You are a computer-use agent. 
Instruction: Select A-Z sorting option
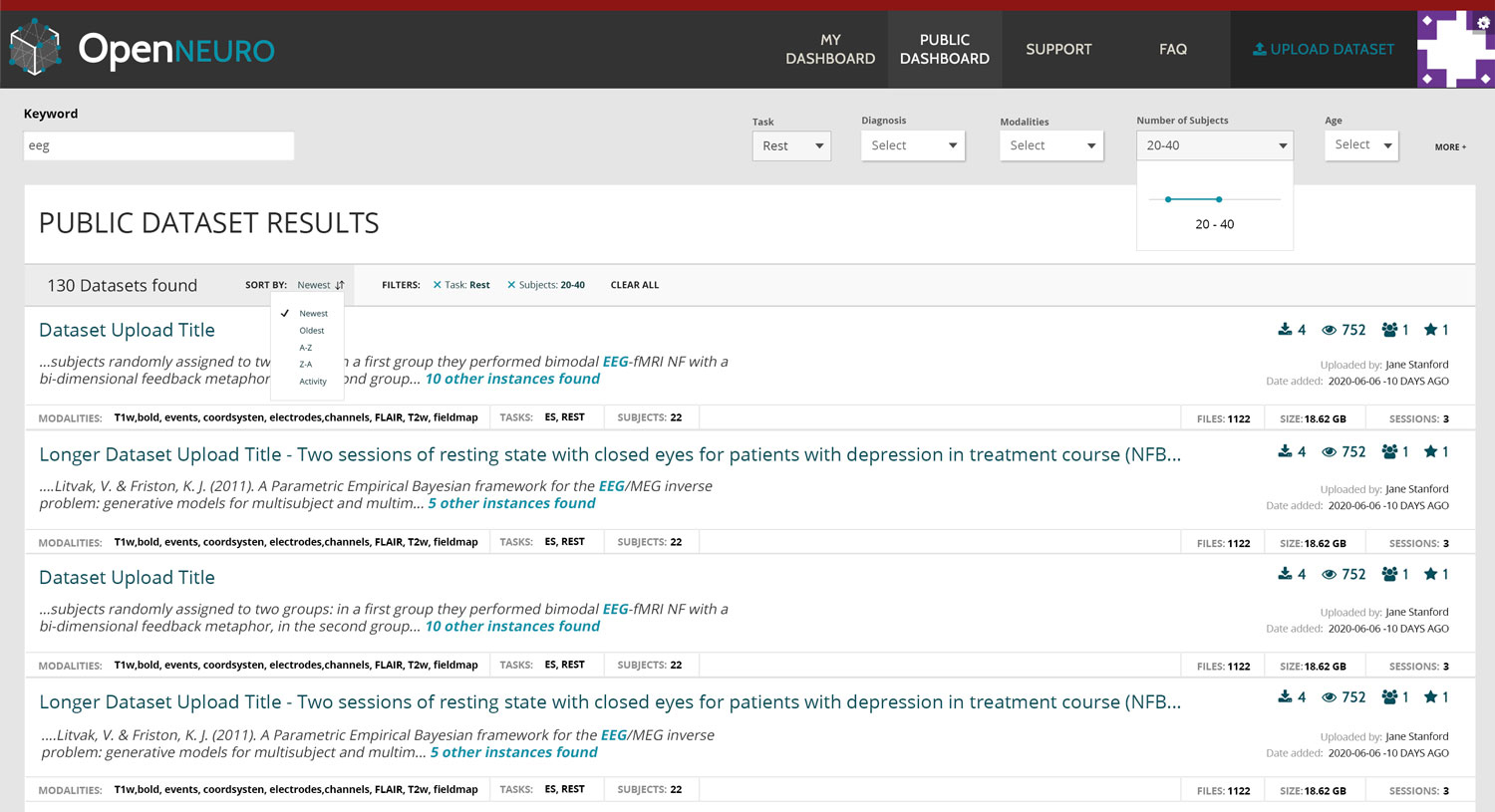(x=305, y=347)
